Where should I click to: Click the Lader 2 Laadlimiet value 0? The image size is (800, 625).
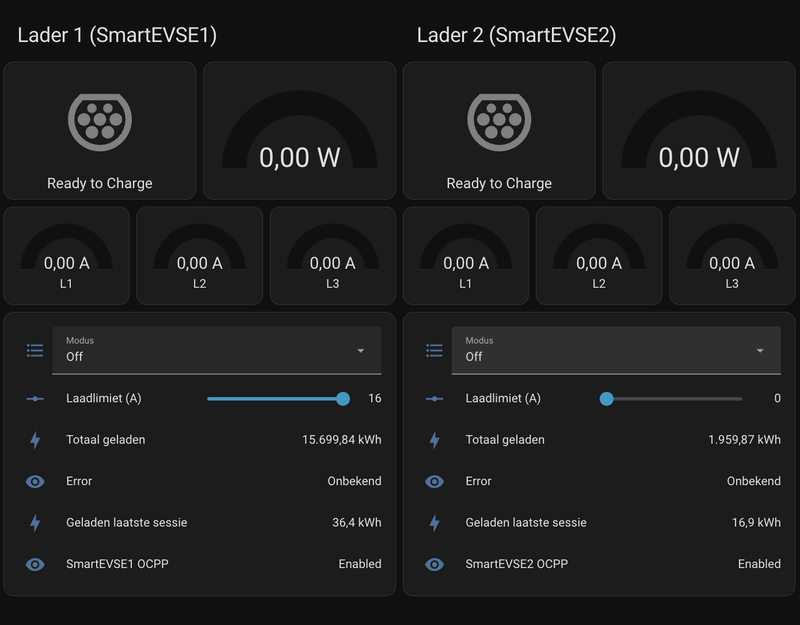point(777,398)
